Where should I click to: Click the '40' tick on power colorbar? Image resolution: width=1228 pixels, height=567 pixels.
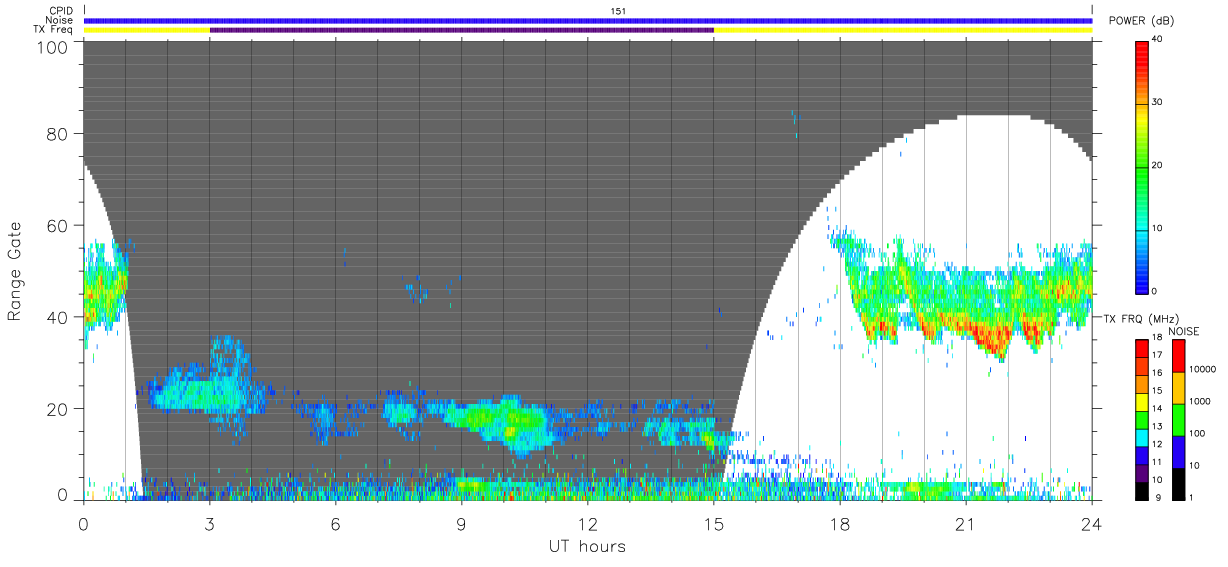[x=1159, y=40]
